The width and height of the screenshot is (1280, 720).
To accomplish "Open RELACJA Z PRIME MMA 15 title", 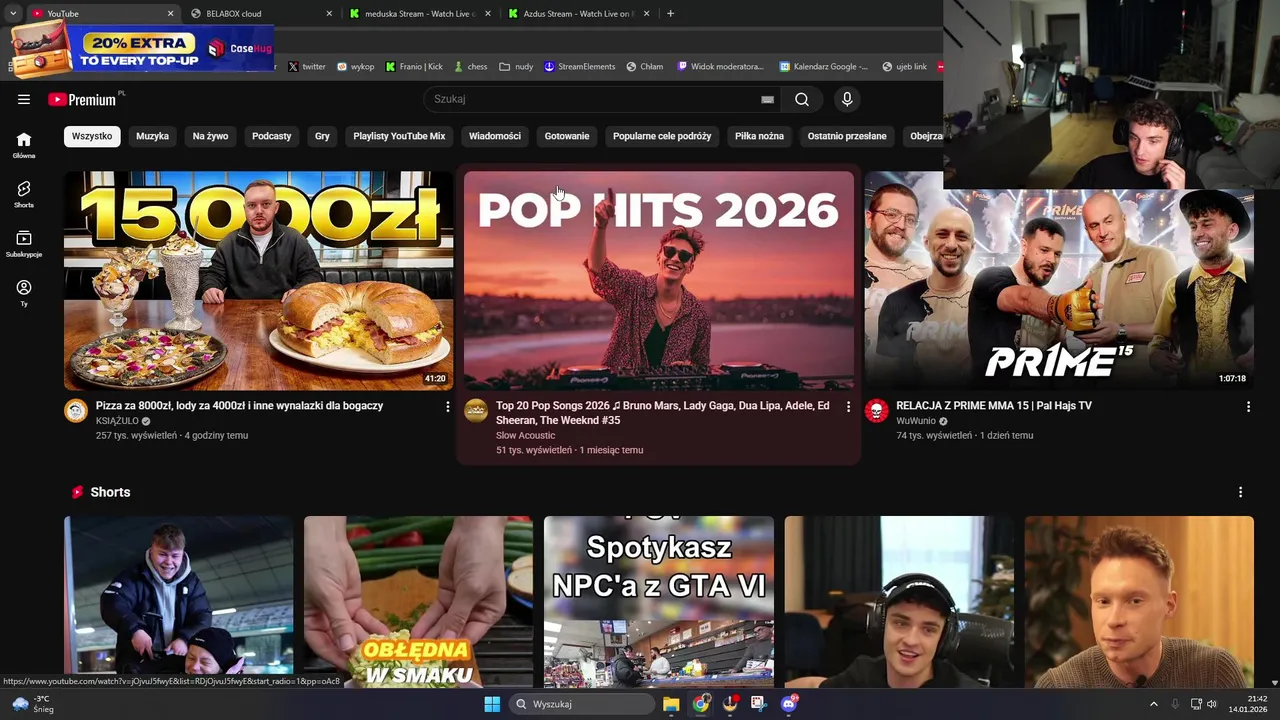I will tap(994, 406).
